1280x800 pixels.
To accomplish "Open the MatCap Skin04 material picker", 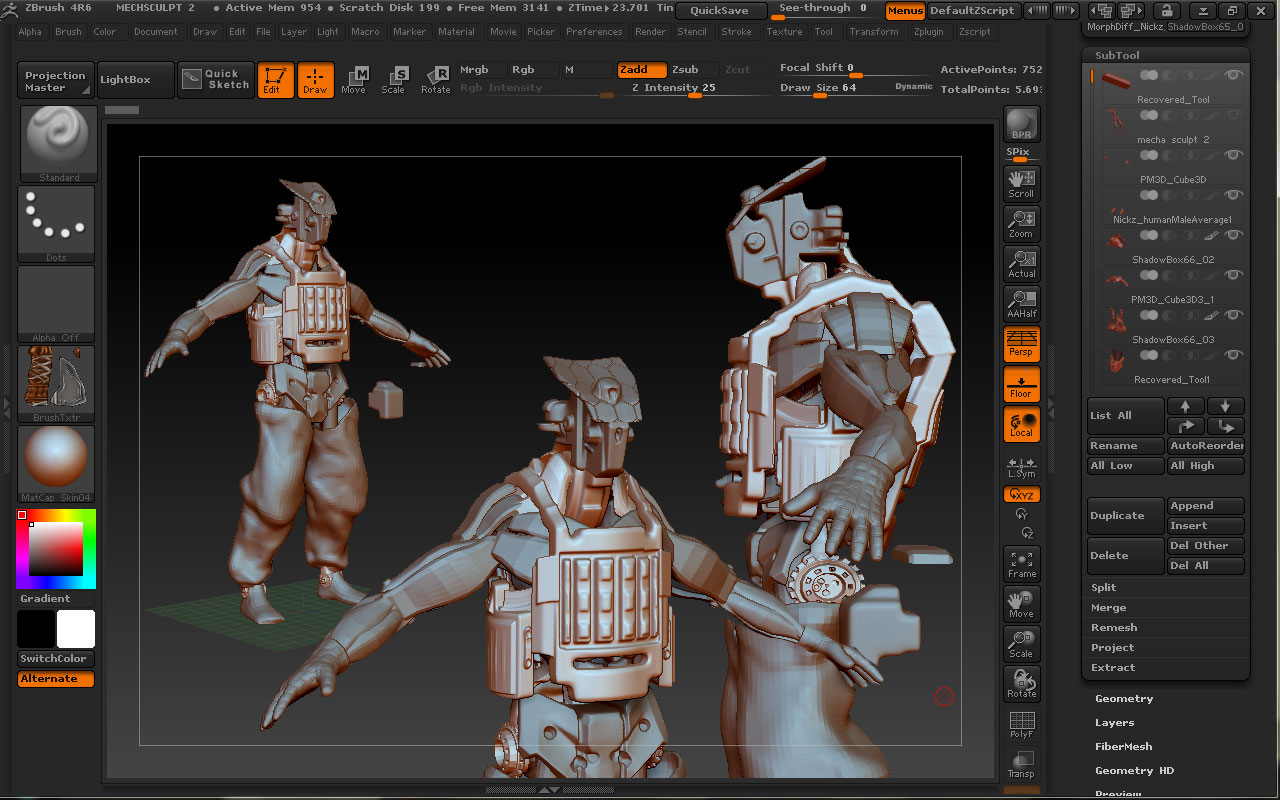I will 57,464.
